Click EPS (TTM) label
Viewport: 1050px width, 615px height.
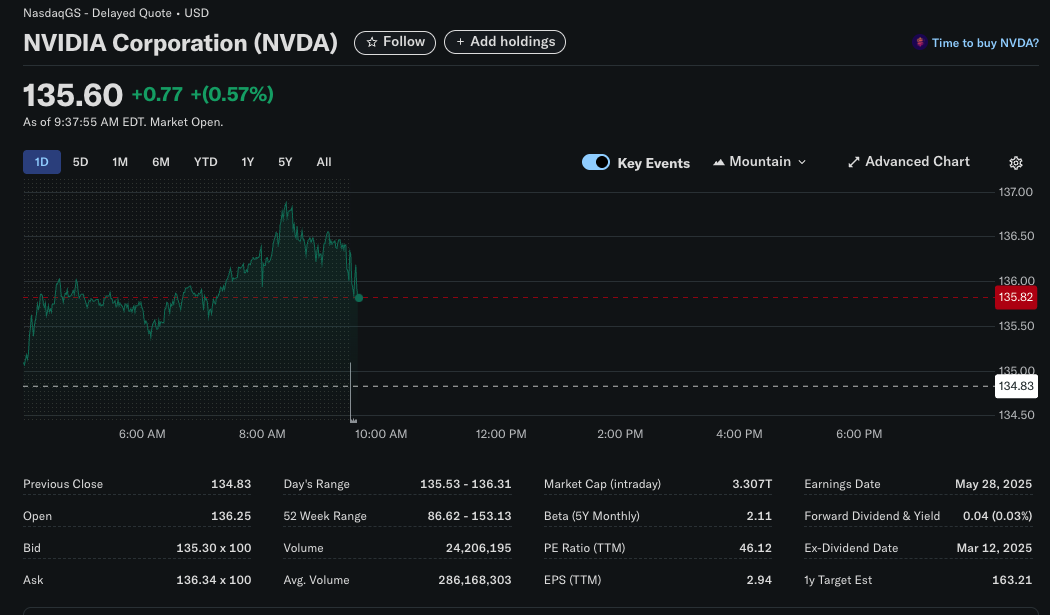pos(573,580)
